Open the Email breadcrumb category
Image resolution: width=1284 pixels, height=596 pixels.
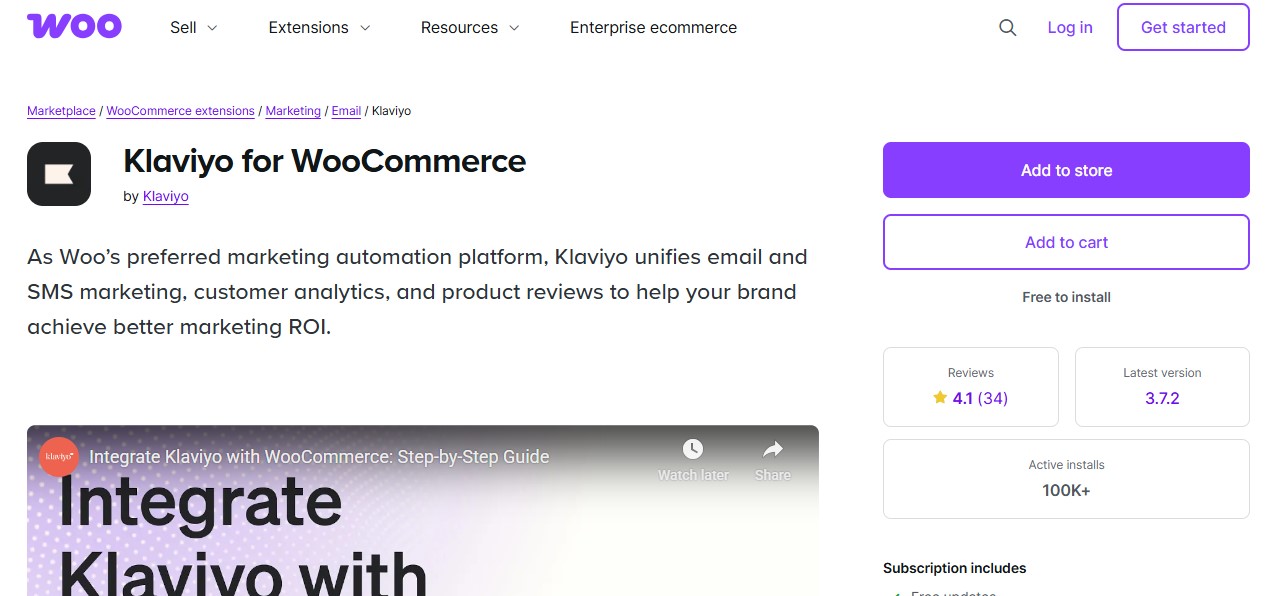coord(346,110)
